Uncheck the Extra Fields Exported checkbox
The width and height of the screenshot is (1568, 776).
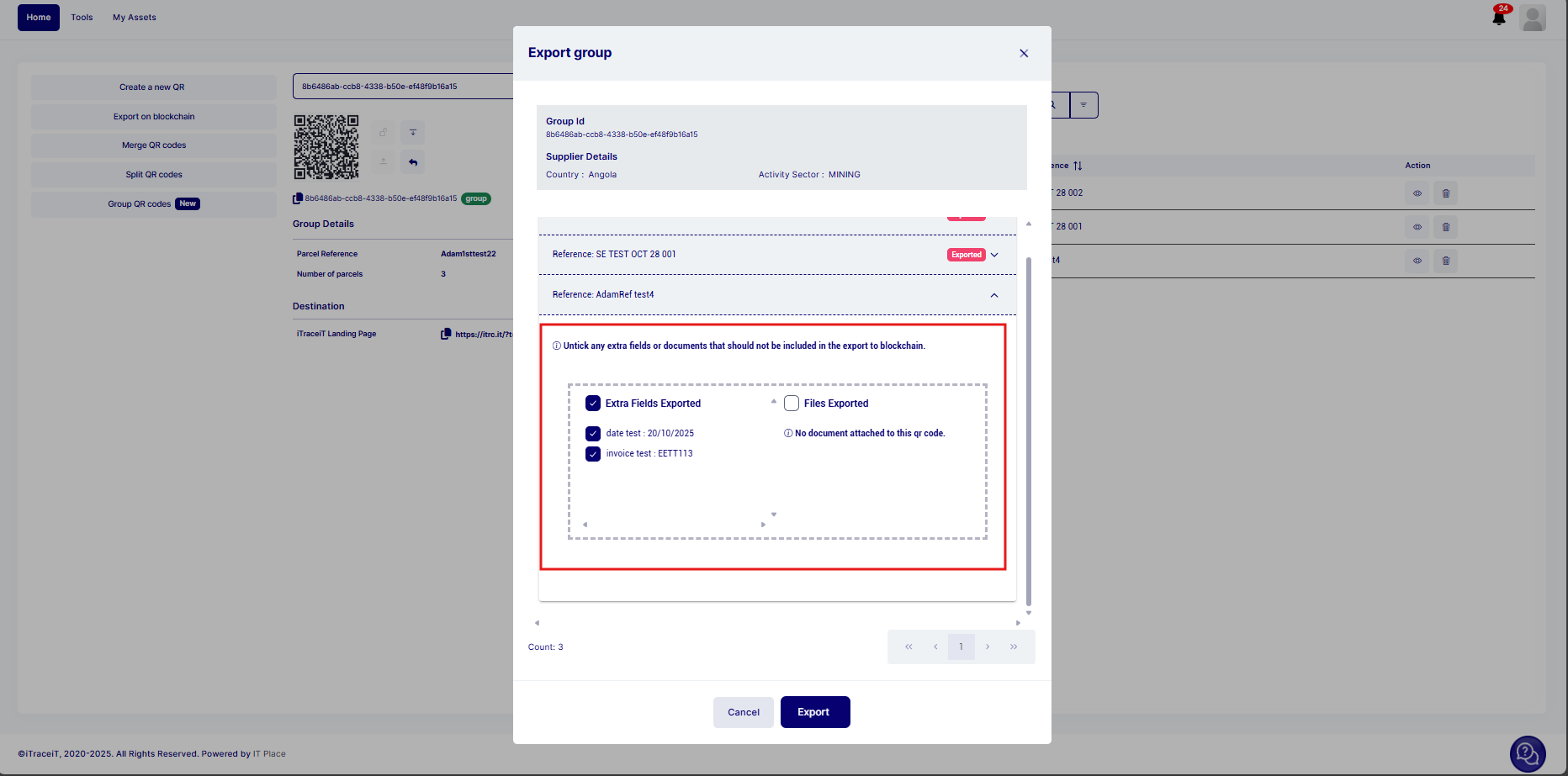(x=593, y=404)
